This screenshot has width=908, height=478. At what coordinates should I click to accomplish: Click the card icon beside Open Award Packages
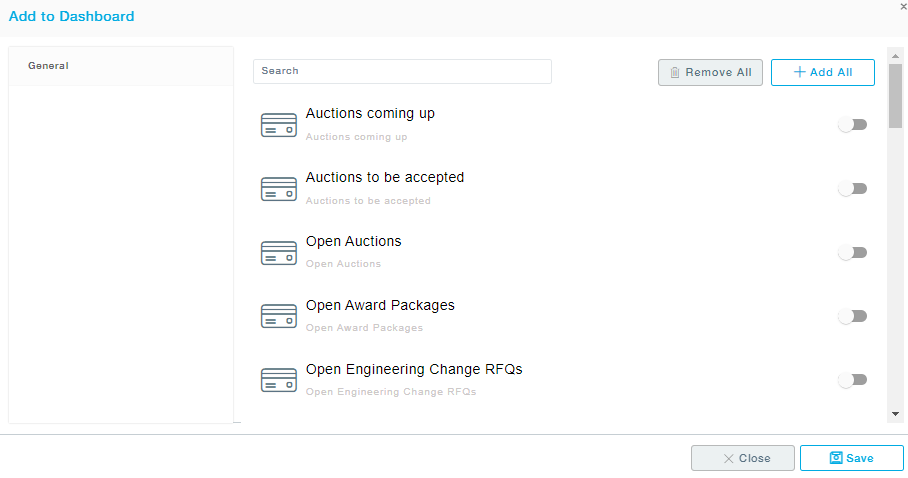pos(278,317)
